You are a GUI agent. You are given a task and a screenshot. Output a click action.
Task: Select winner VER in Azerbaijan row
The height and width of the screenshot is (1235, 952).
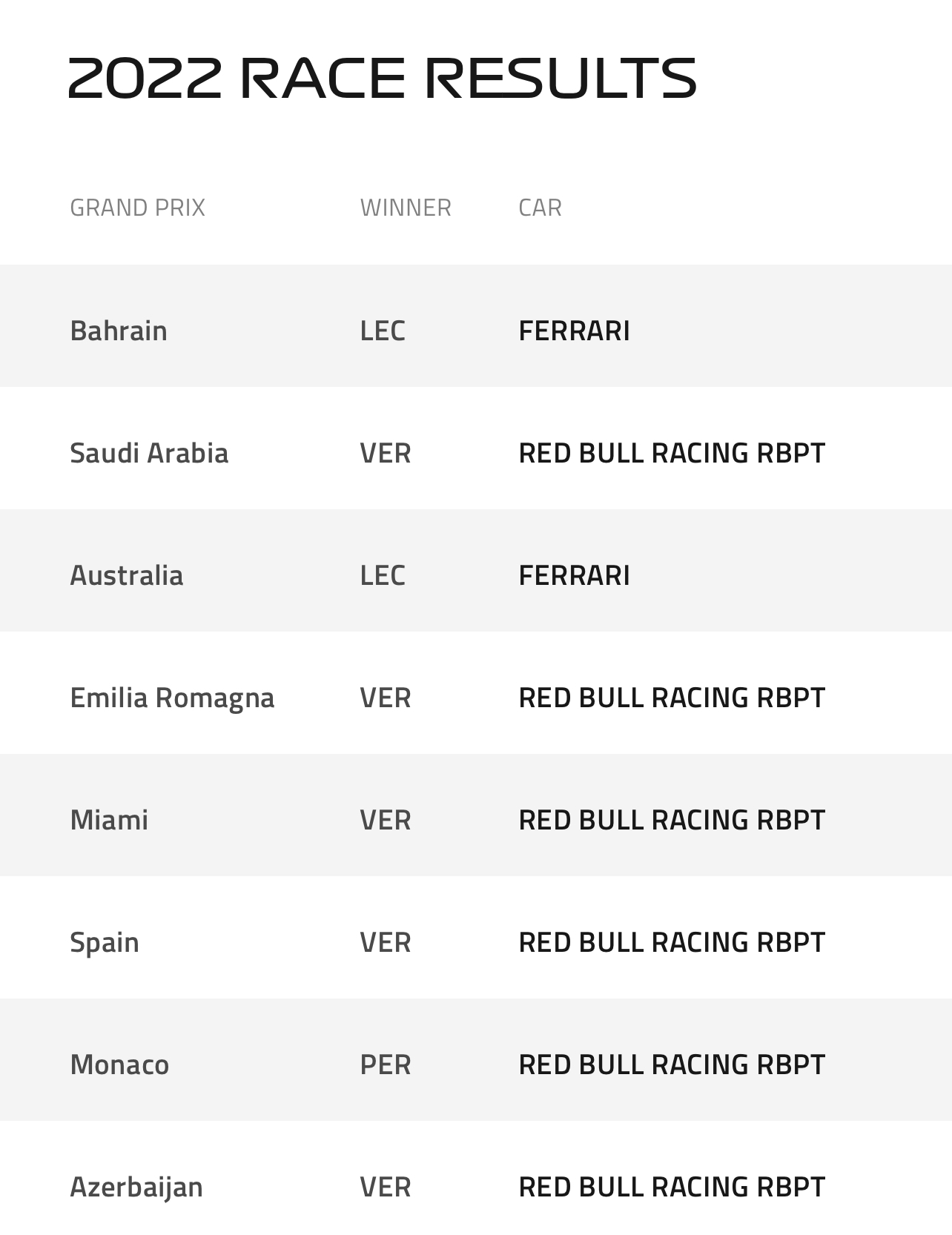(x=386, y=1187)
